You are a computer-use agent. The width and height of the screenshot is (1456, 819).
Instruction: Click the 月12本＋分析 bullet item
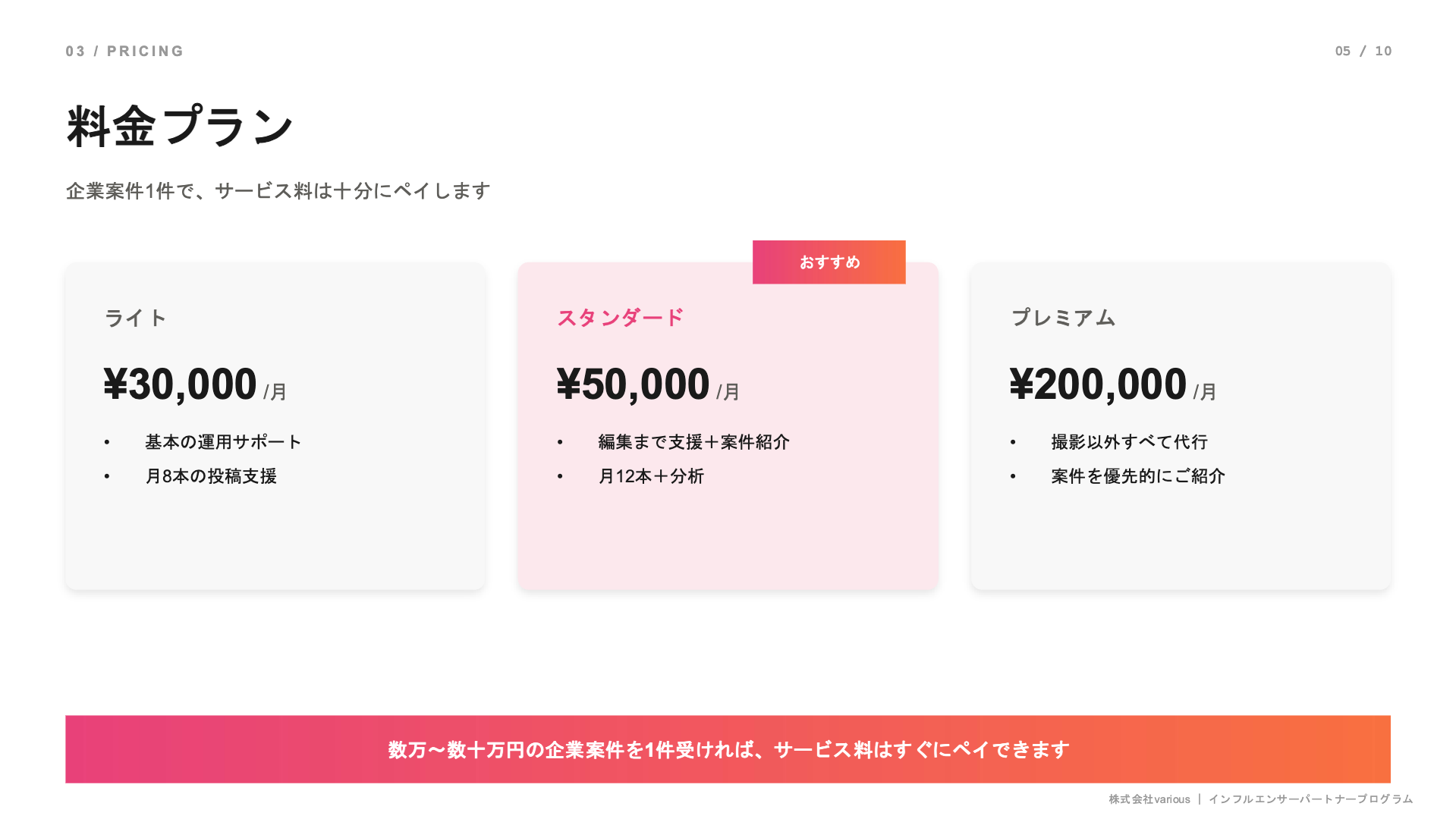tap(651, 476)
